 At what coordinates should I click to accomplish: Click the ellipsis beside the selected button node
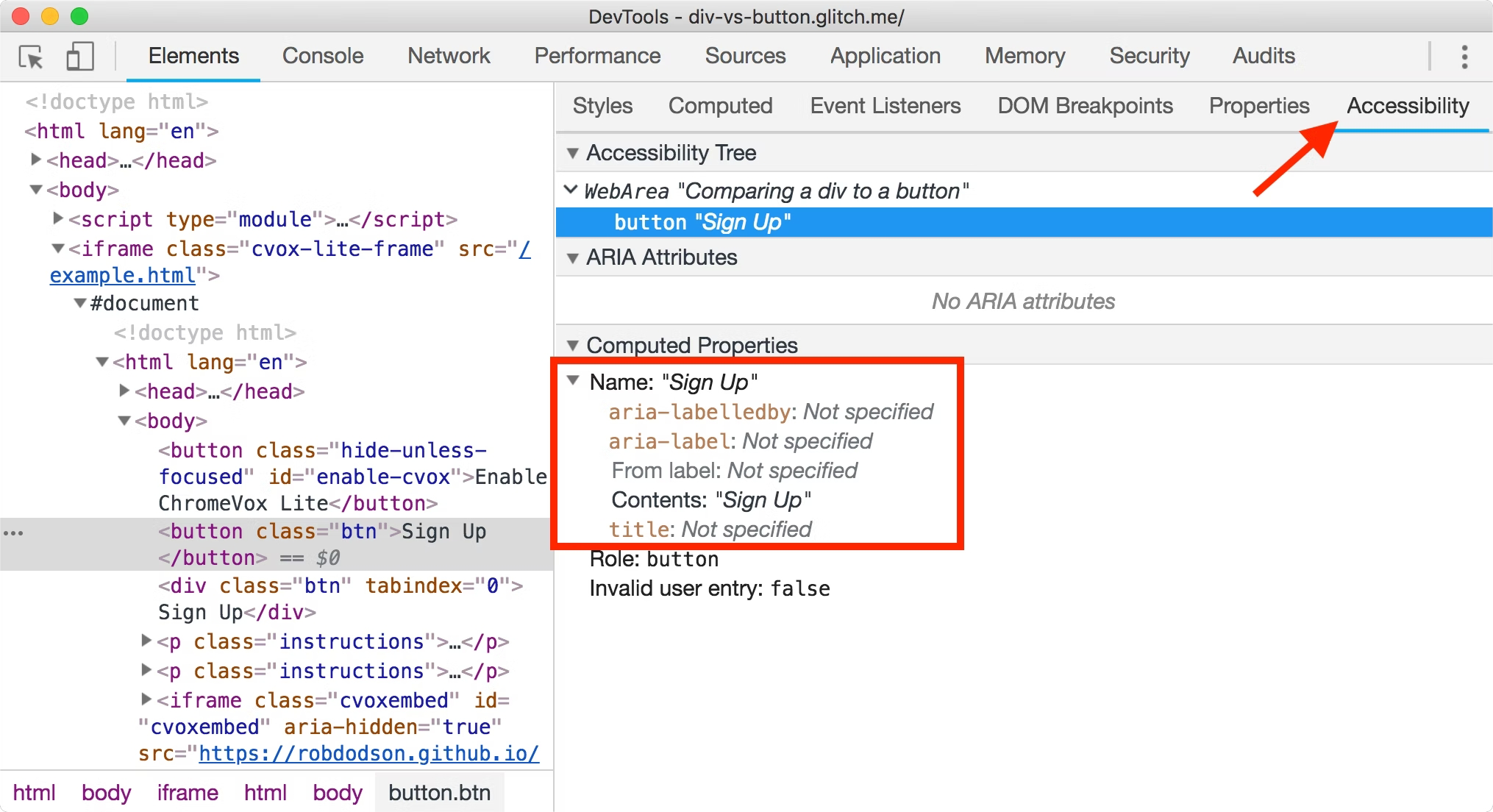click(13, 533)
